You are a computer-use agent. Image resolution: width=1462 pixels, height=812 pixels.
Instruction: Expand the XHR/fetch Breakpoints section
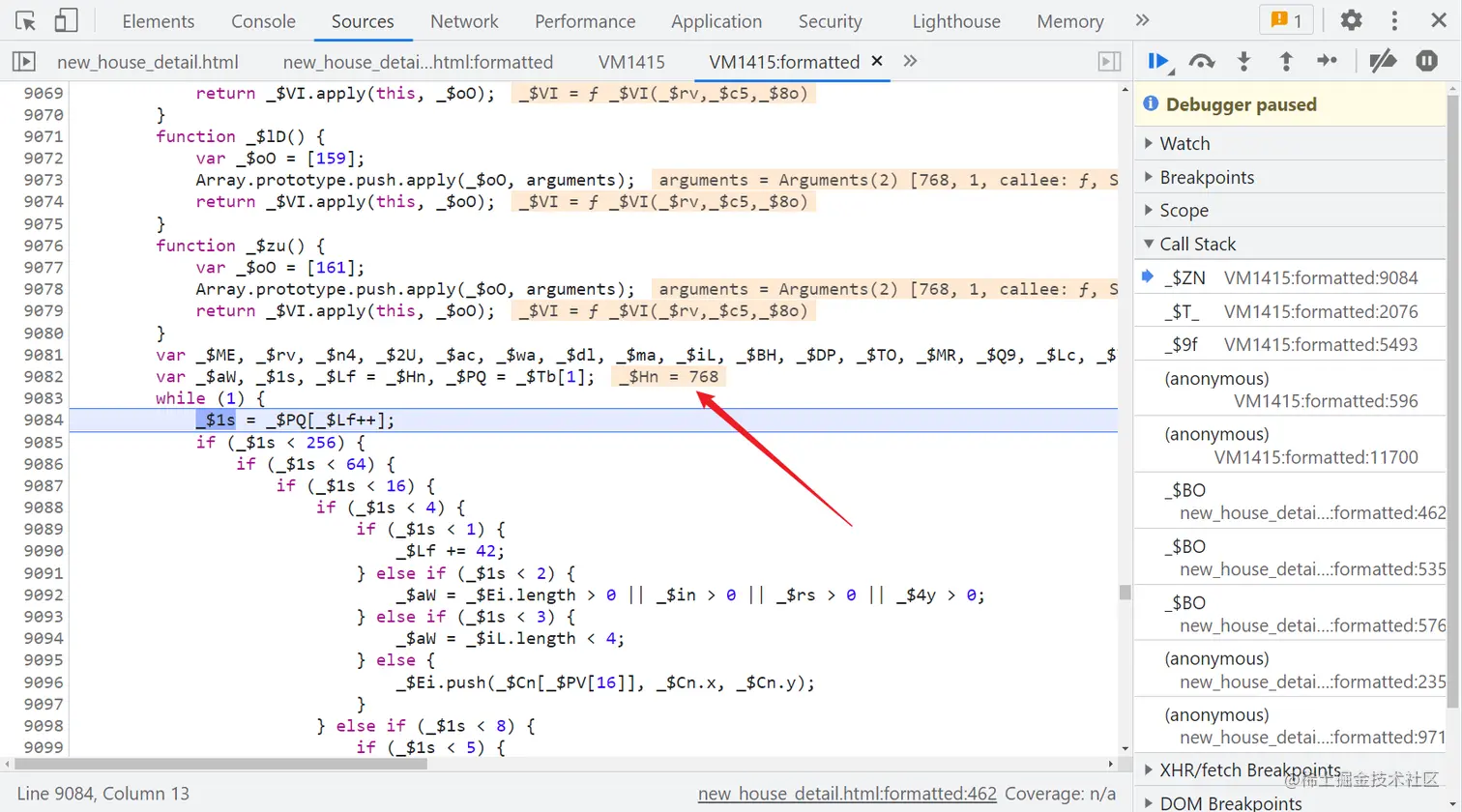coord(1290,769)
